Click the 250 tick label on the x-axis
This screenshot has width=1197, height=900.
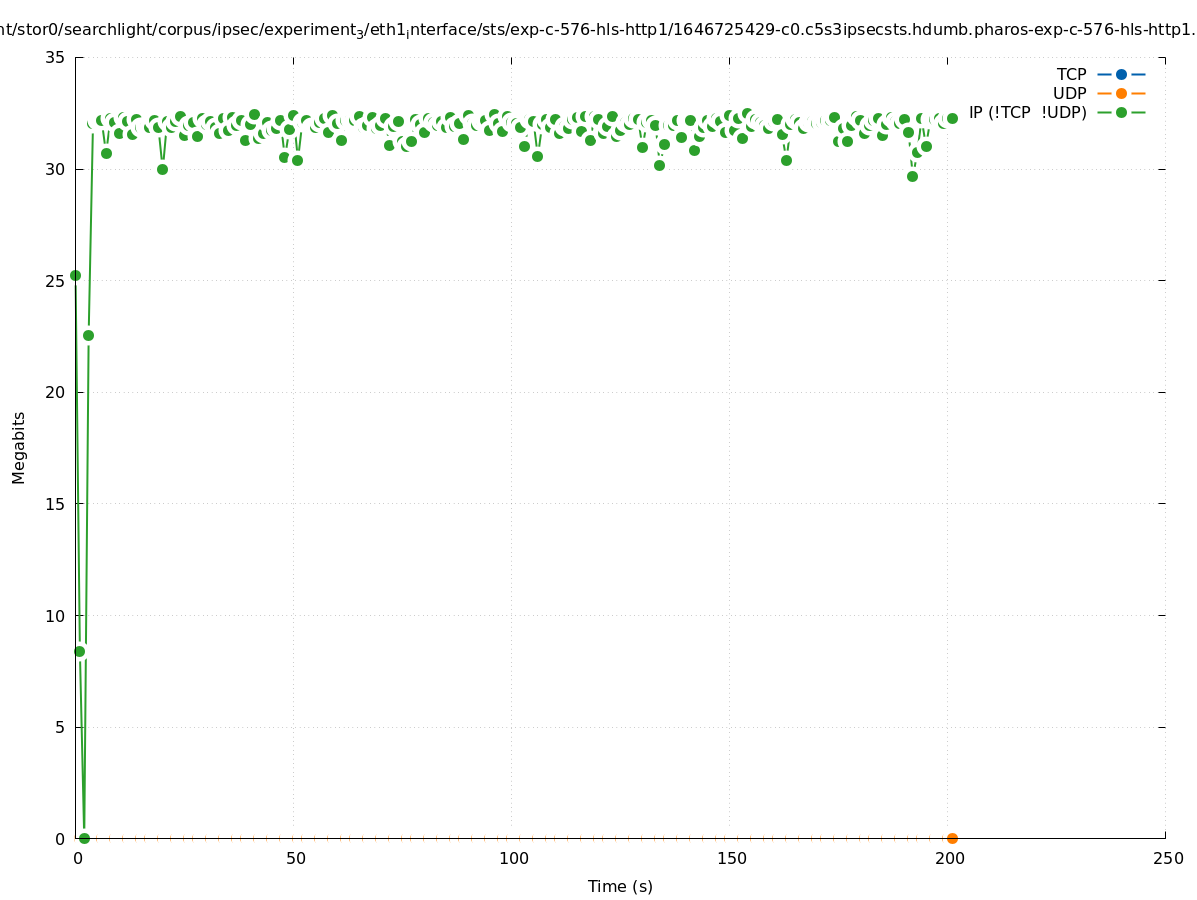1166,858
